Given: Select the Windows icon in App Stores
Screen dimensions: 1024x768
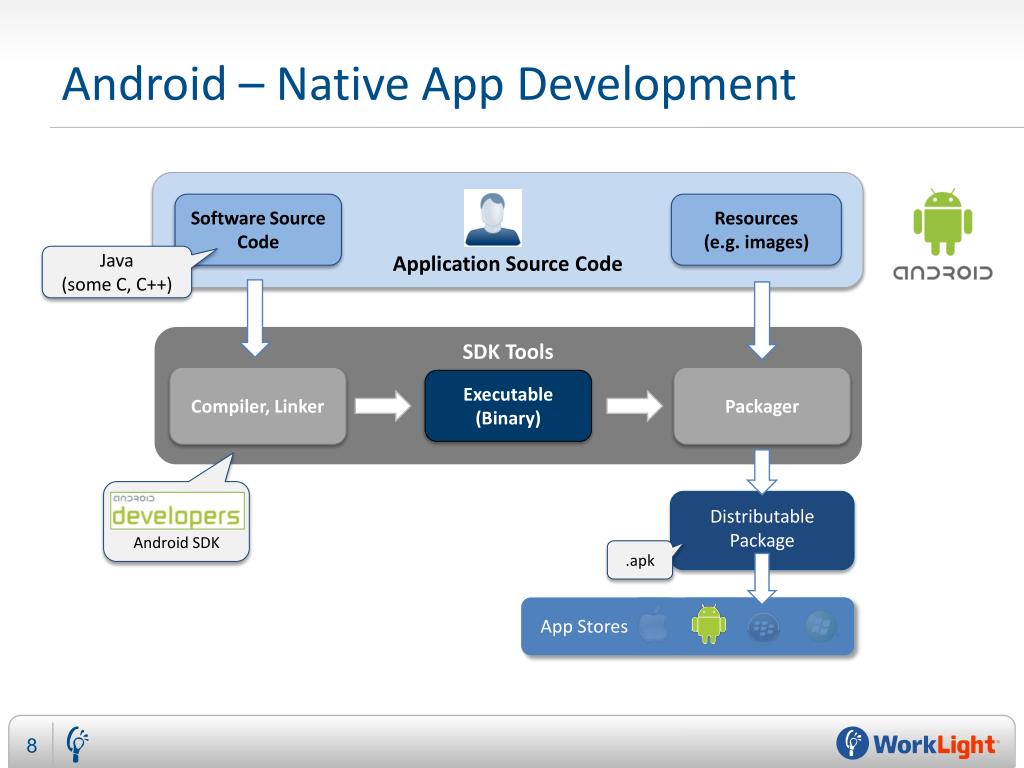Looking at the screenshot, I should [820, 627].
